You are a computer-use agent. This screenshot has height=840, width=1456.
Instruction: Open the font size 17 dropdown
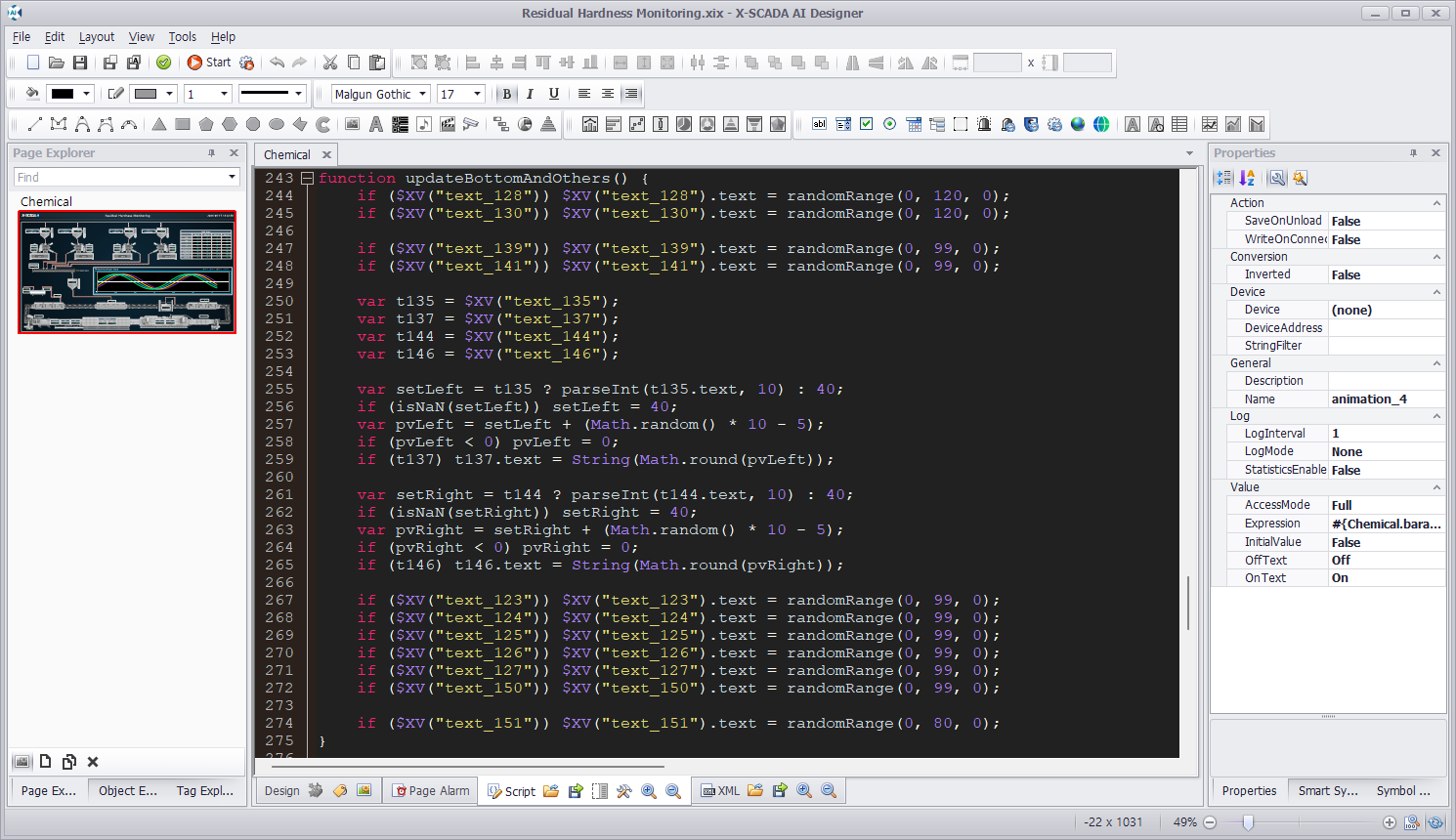tap(477, 94)
